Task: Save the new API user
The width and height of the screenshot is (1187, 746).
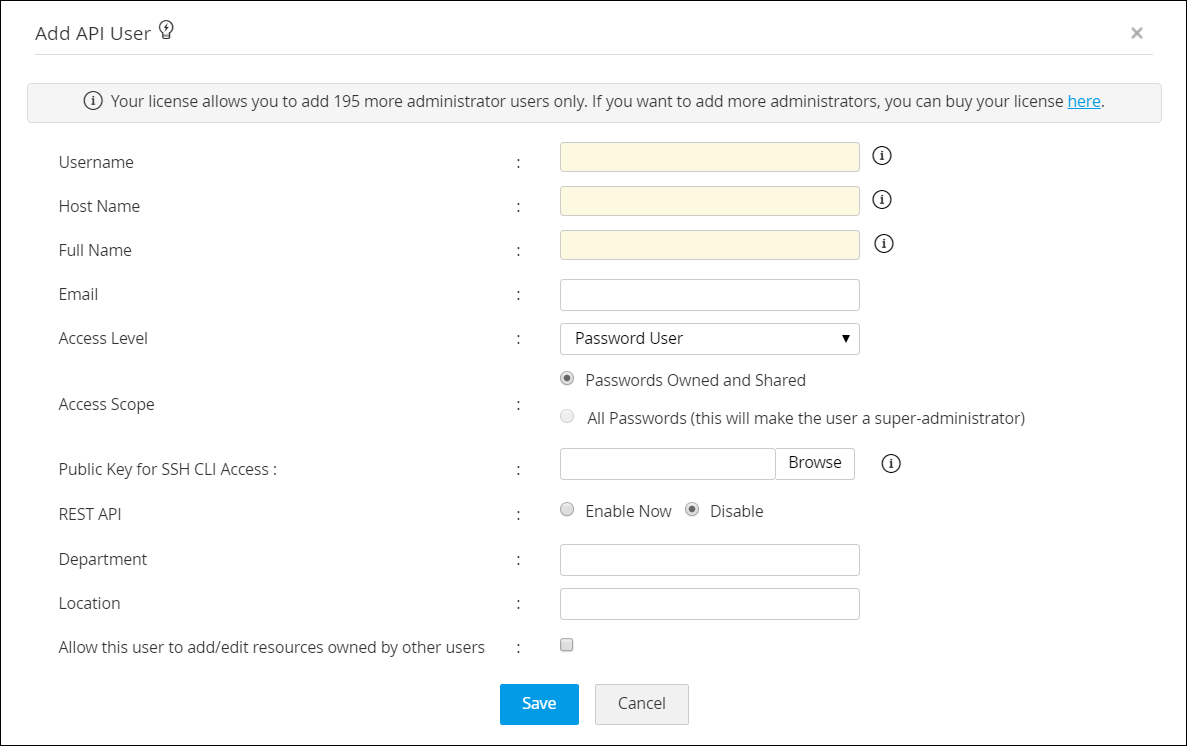Action: (x=539, y=704)
